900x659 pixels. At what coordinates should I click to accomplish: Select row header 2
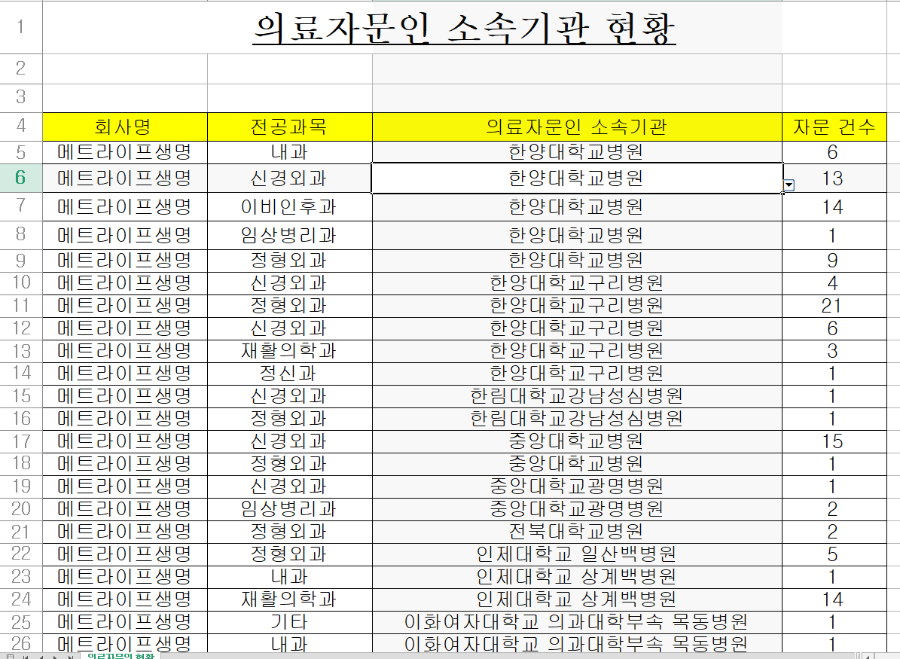(x=21, y=69)
